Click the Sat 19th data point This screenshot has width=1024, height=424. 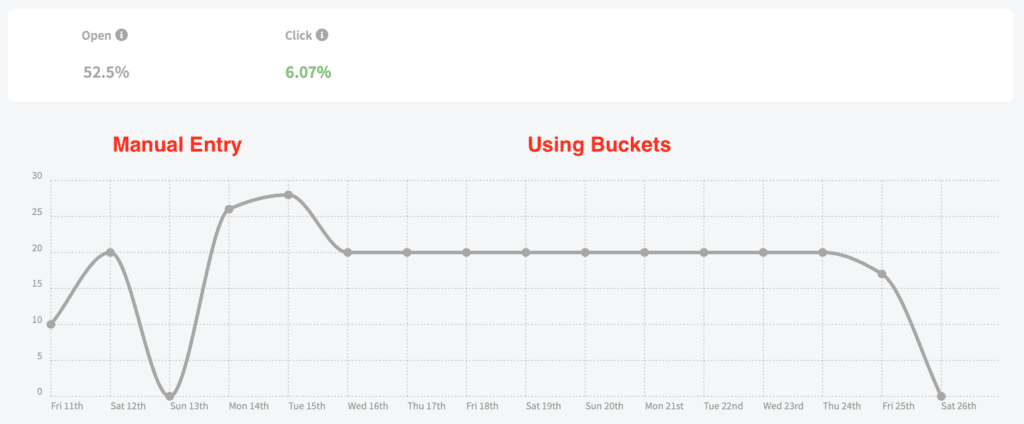point(526,252)
